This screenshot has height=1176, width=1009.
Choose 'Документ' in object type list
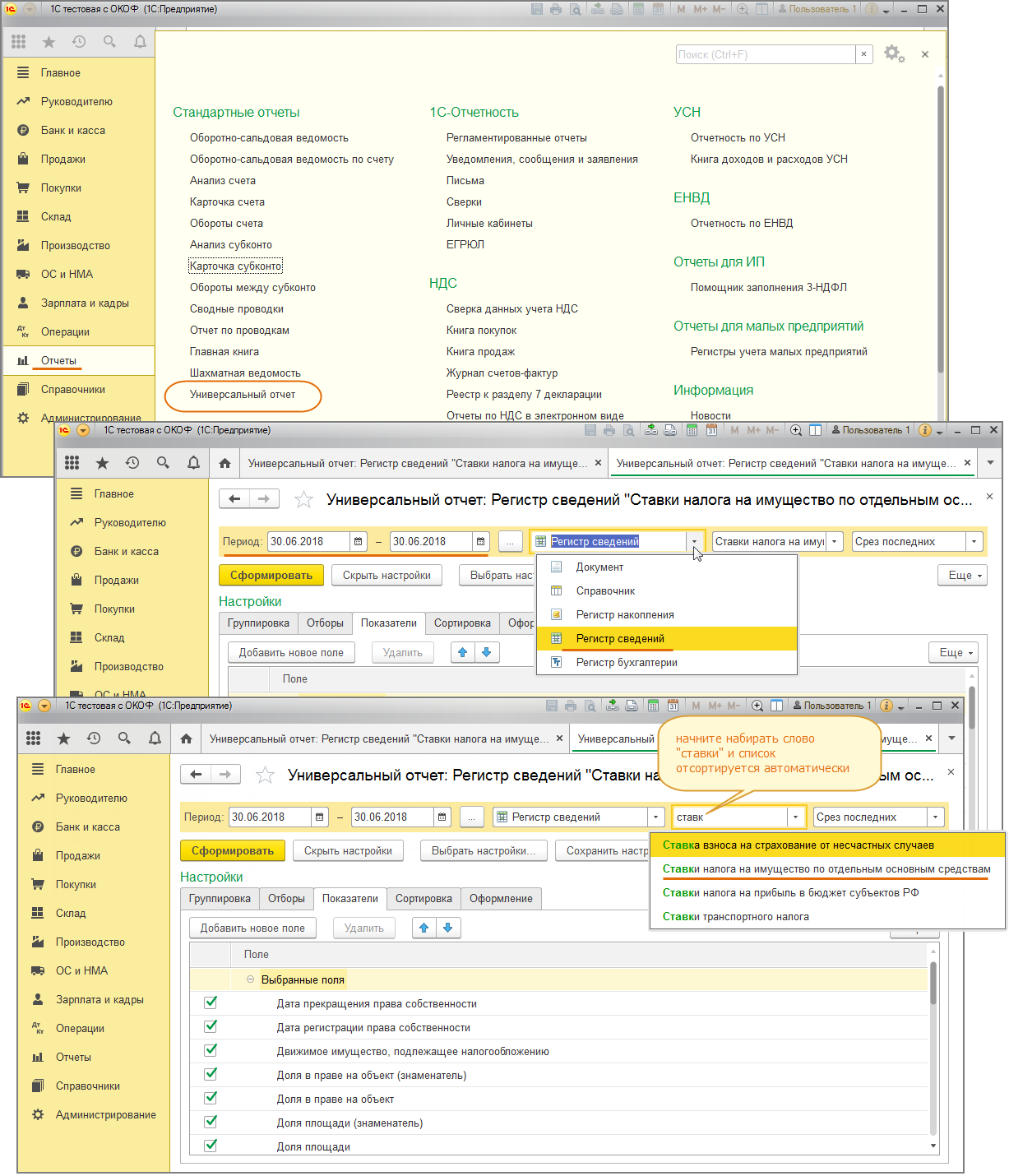[667, 567]
